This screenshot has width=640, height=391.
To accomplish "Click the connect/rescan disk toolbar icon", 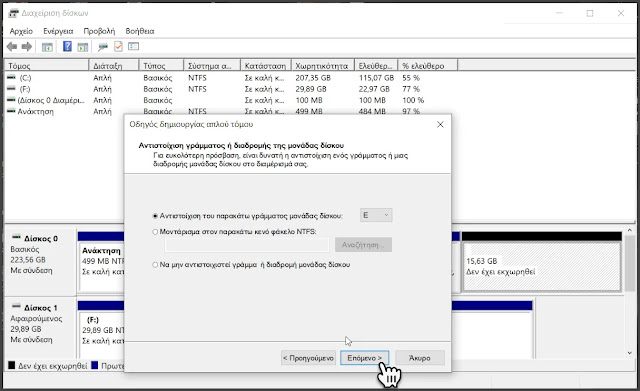I will pos(102,47).
